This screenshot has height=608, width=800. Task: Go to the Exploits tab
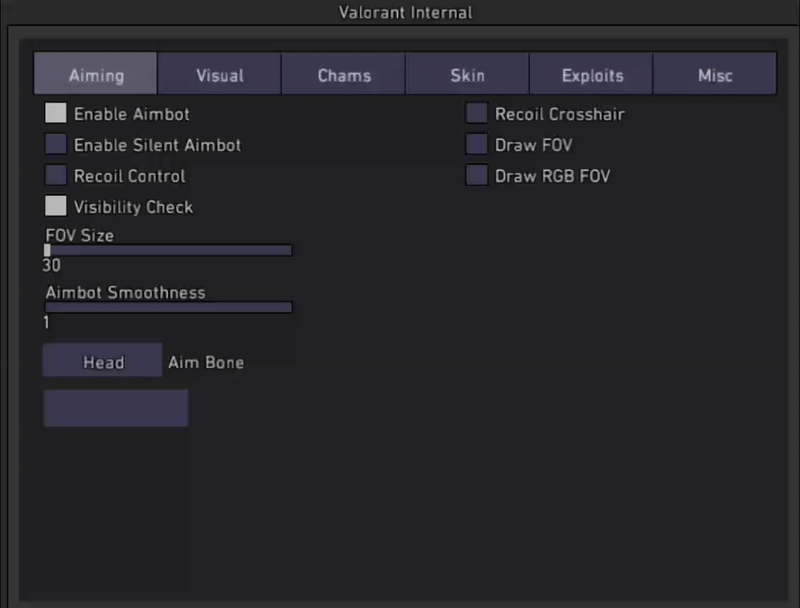[592, 75]
